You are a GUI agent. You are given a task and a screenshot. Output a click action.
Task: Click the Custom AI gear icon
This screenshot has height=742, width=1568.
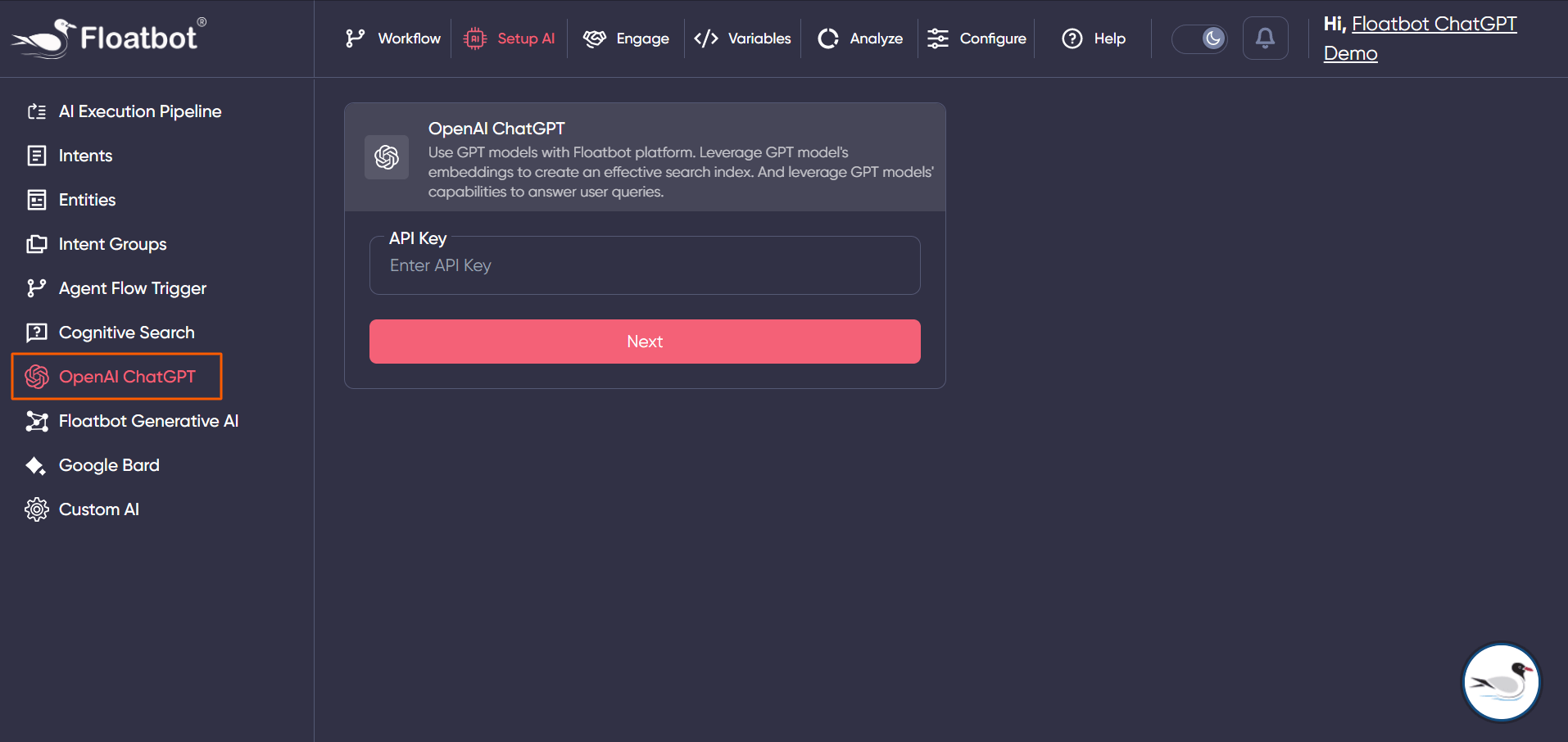click(x=37, y=509)
